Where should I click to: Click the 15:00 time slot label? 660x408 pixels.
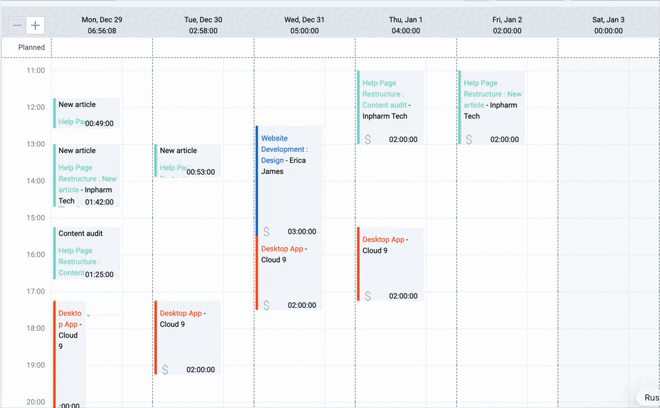tap(35, 218)
